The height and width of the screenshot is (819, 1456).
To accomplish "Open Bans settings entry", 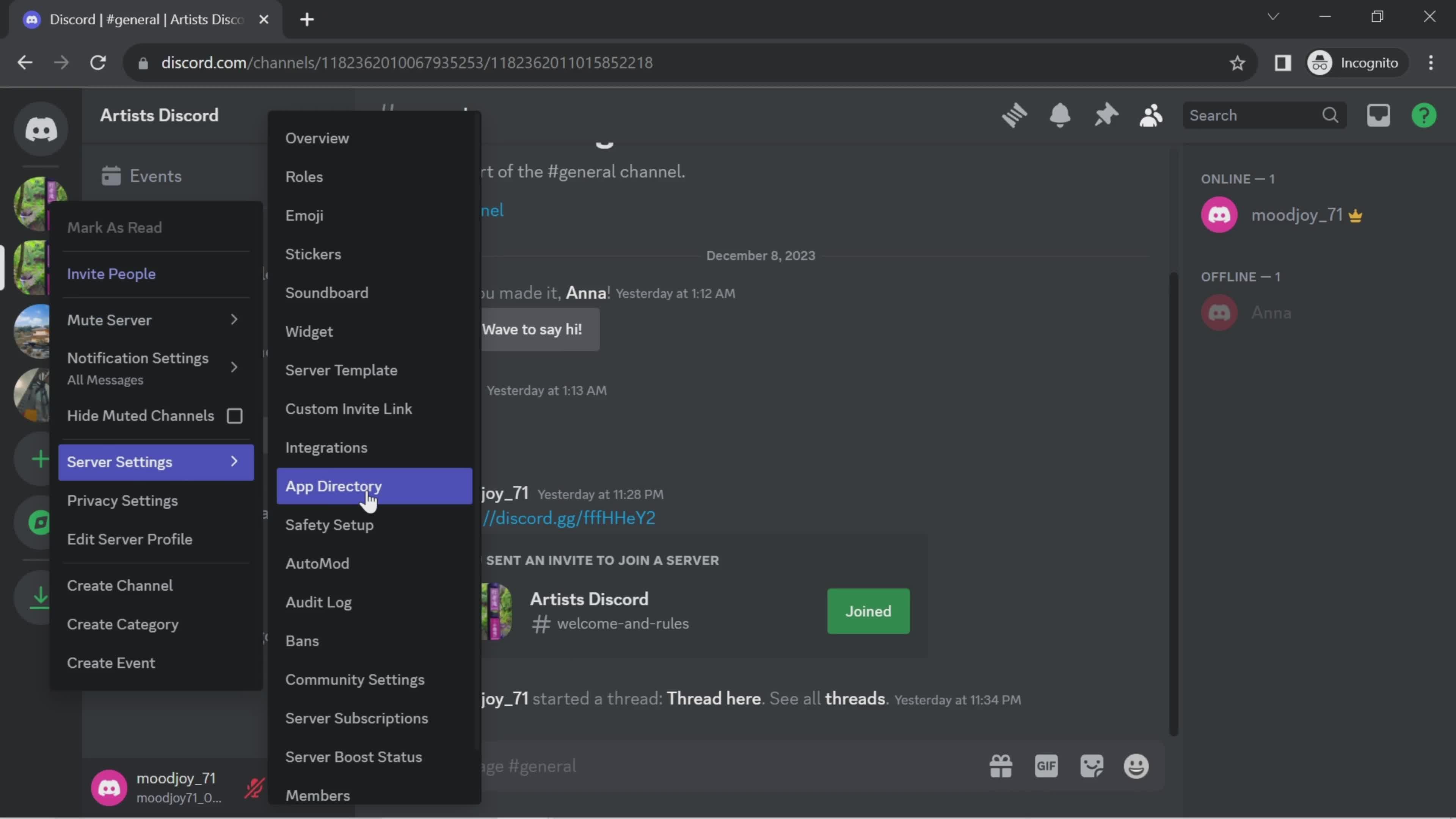I will pyautogui.click(x=374, y=641).
